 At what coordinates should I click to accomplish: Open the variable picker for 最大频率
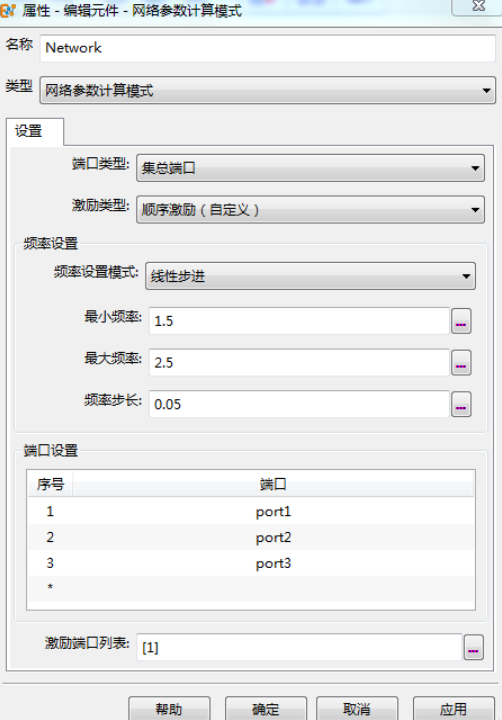[461, 363]
